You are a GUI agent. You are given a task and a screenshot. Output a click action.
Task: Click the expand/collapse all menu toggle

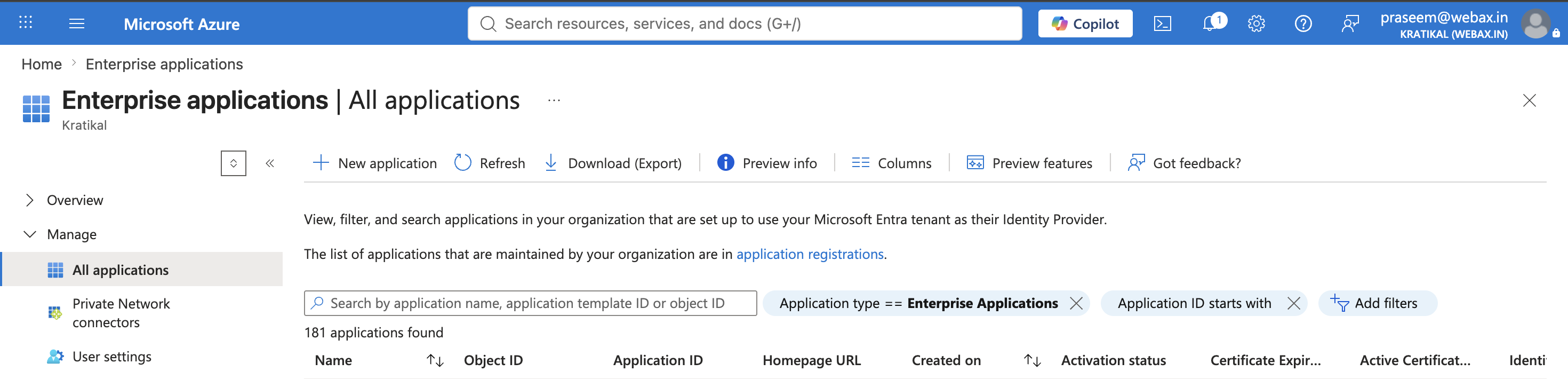(233, 163)
